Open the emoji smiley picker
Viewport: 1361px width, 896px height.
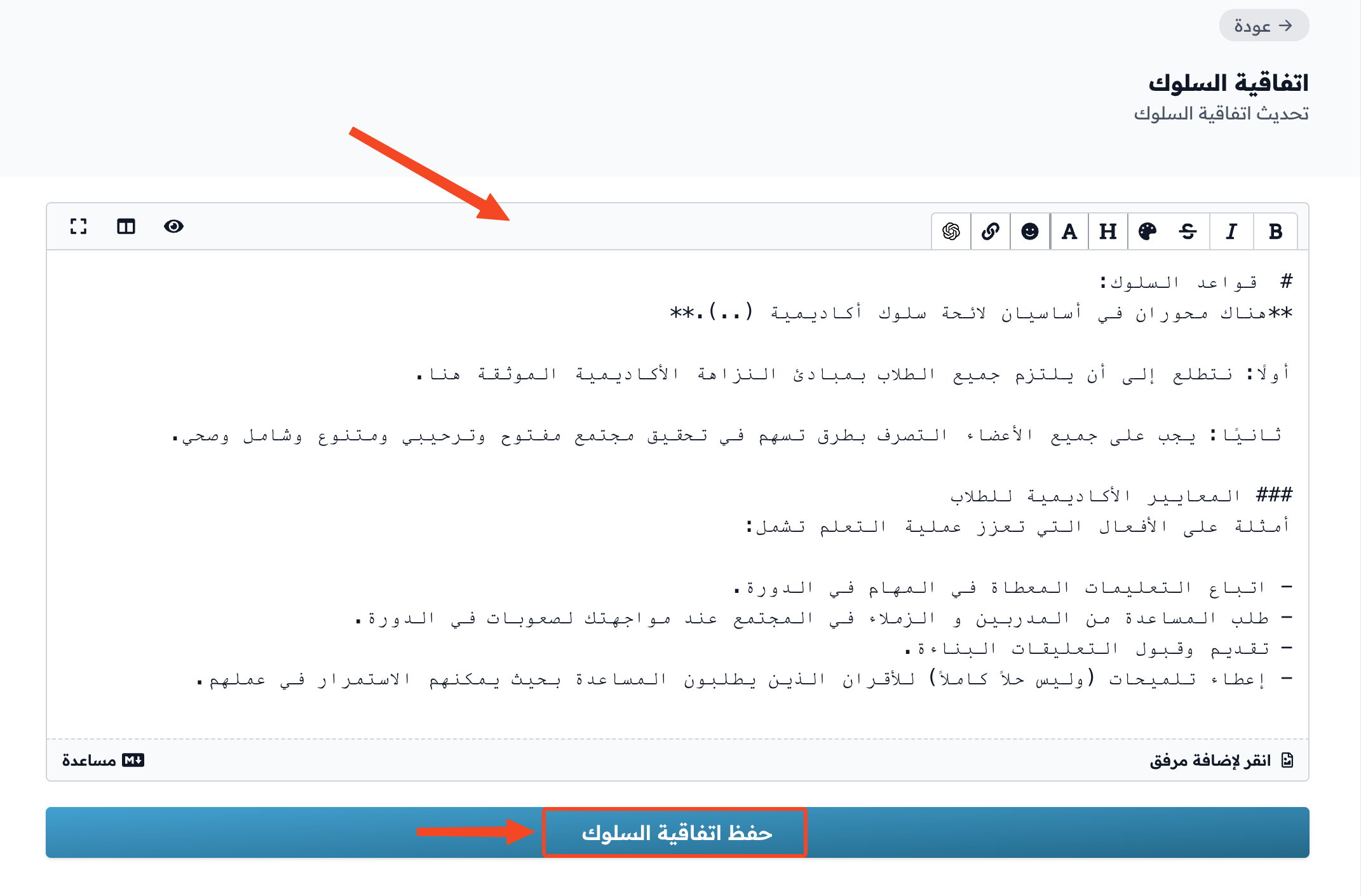point(1030,232)
